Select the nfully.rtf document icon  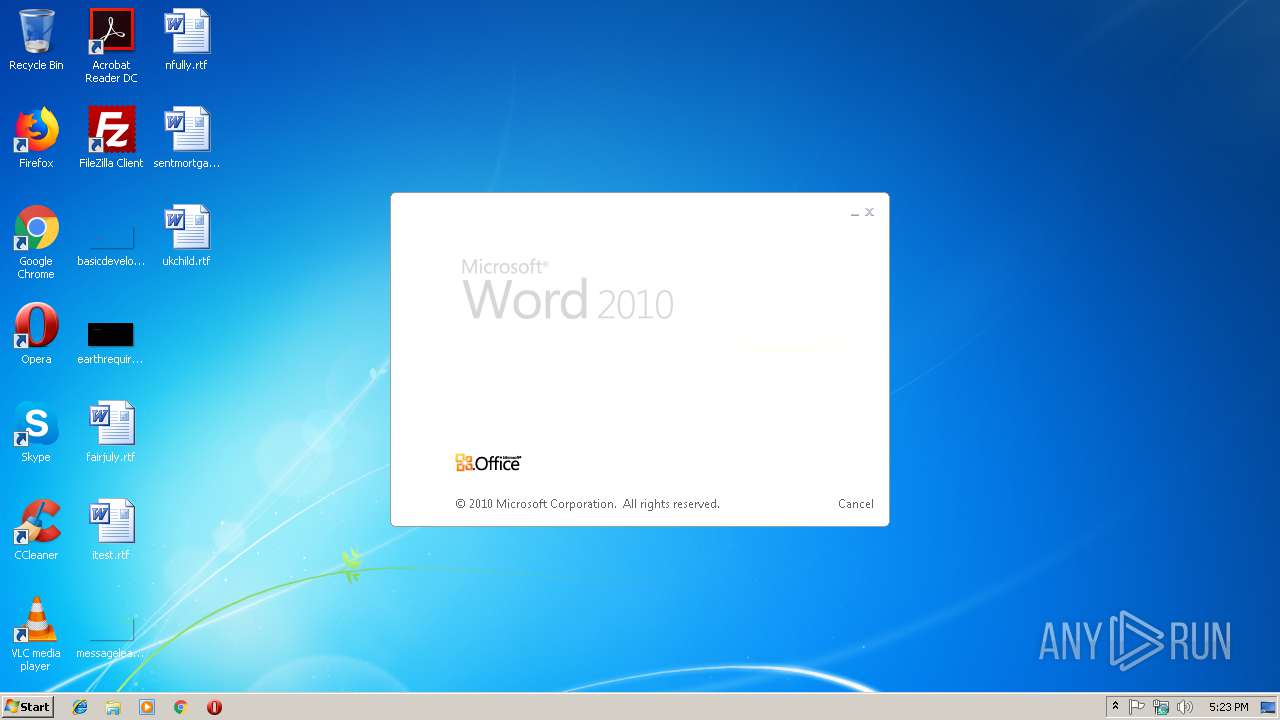coord(186,40)
